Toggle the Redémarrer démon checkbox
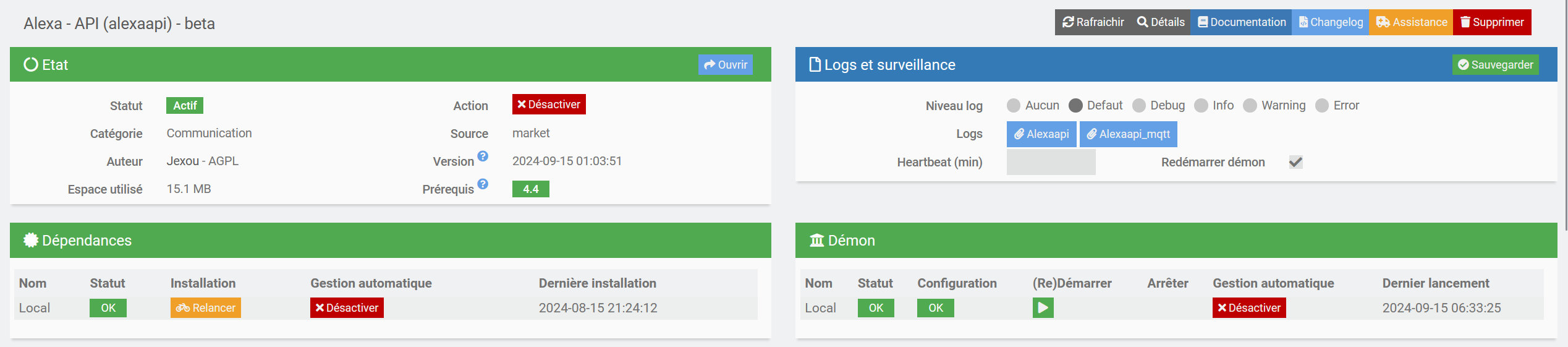 [1295, 162]
